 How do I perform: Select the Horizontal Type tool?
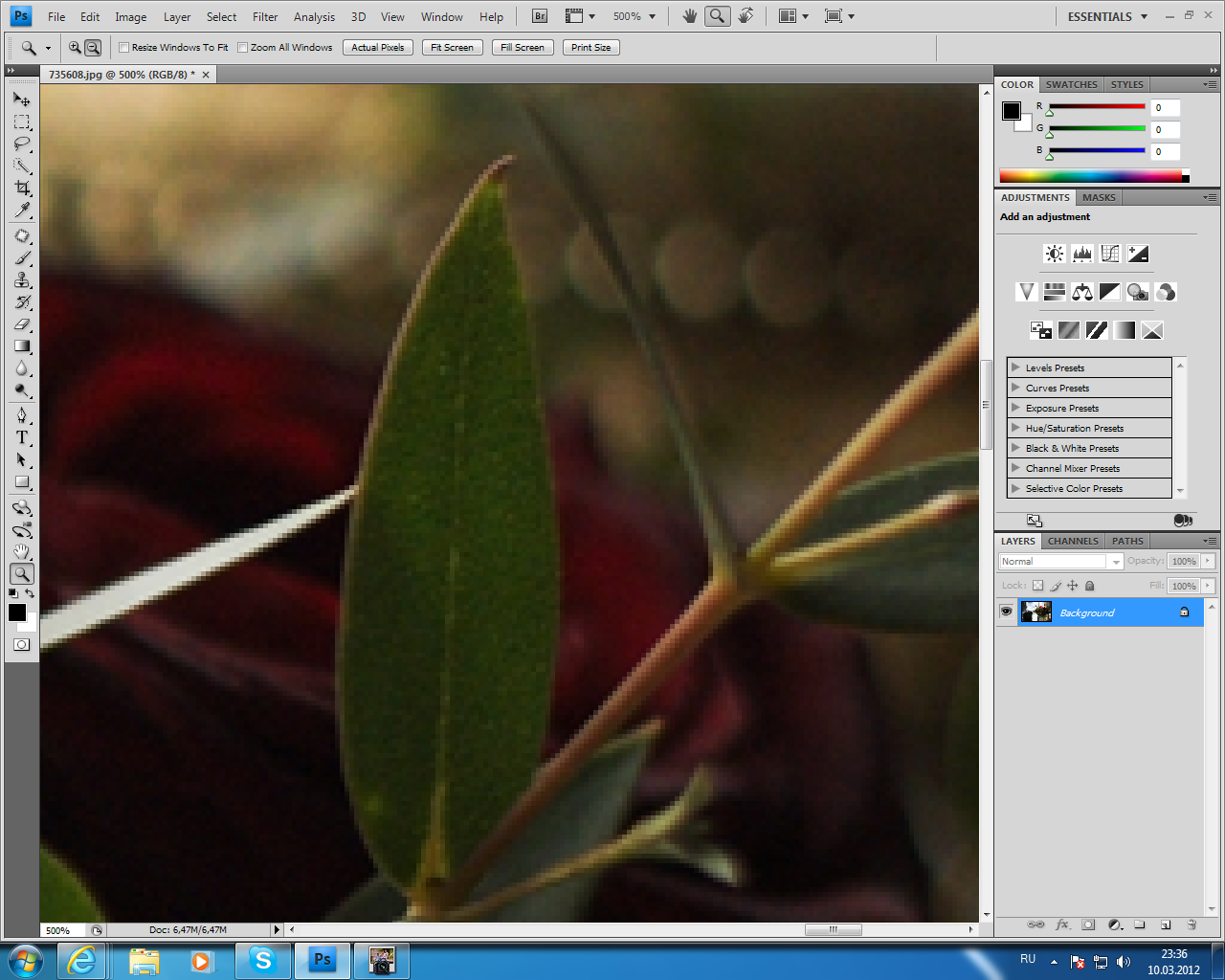click(22, 437)
